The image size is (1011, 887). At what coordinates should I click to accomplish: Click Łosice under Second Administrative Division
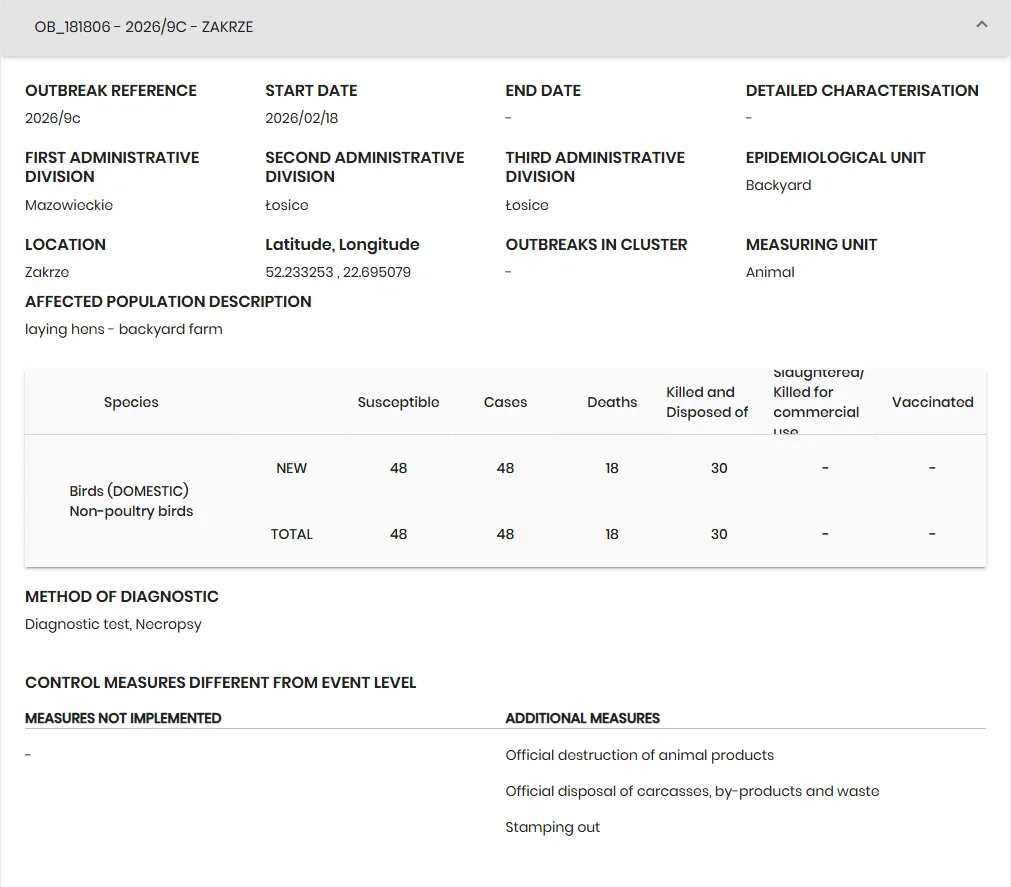[287, 205]
